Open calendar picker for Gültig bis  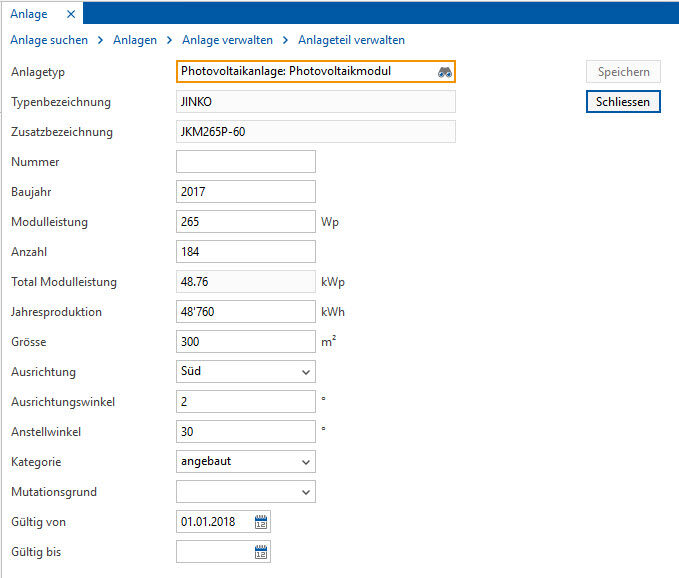261,552
